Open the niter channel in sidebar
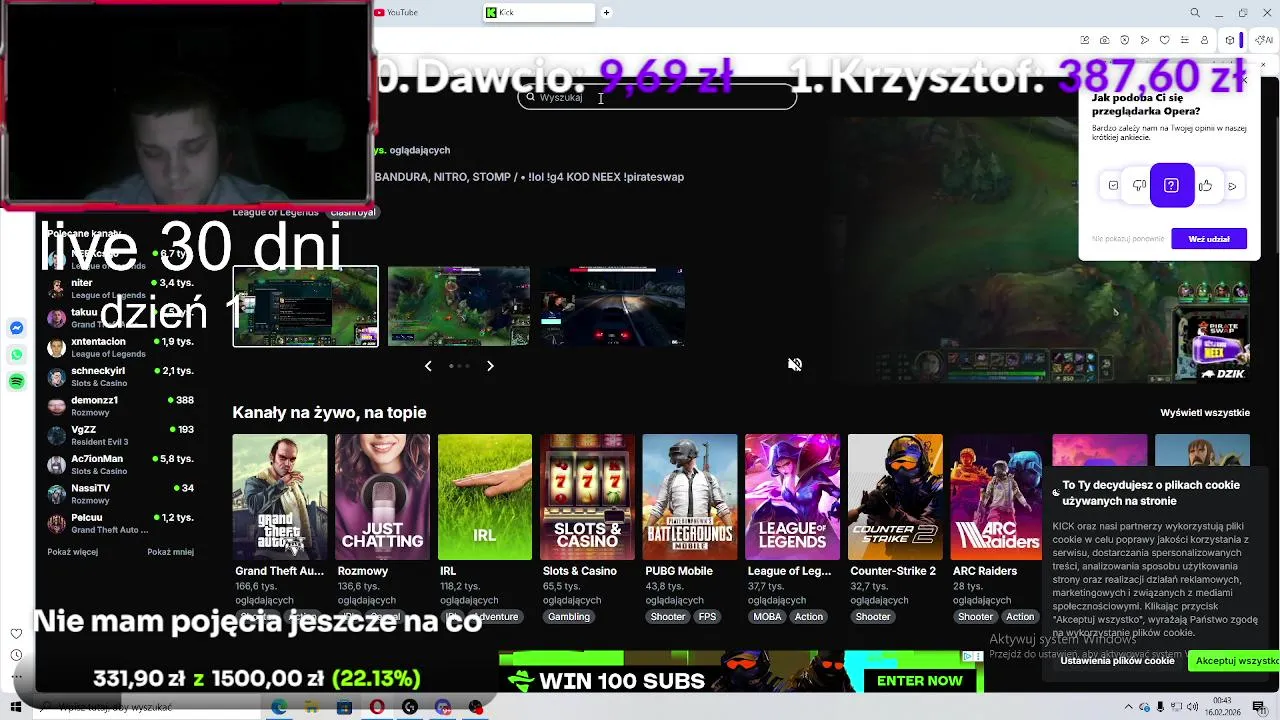 click(120, 289)
